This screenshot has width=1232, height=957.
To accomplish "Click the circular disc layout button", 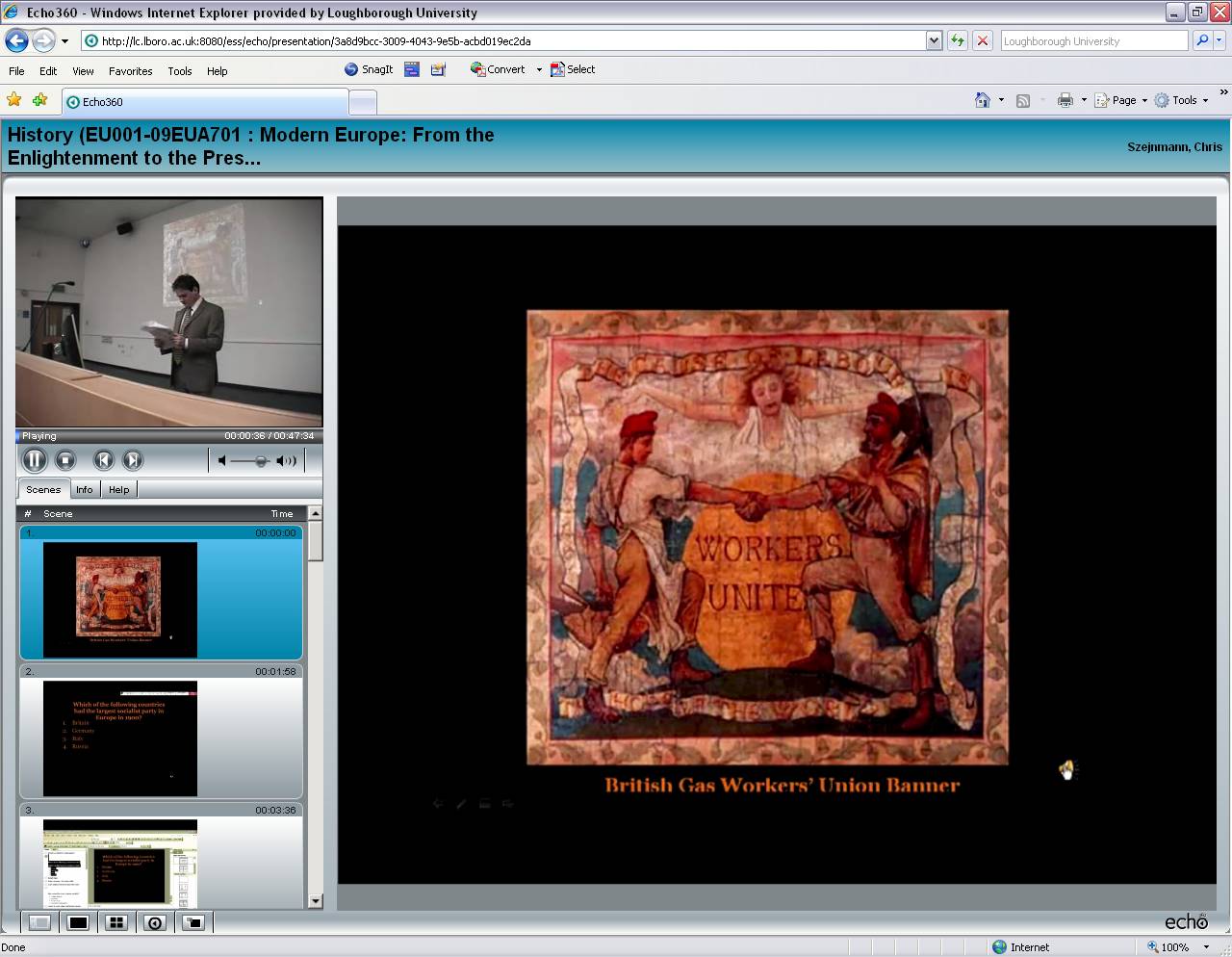I will (x=155, y=922).
